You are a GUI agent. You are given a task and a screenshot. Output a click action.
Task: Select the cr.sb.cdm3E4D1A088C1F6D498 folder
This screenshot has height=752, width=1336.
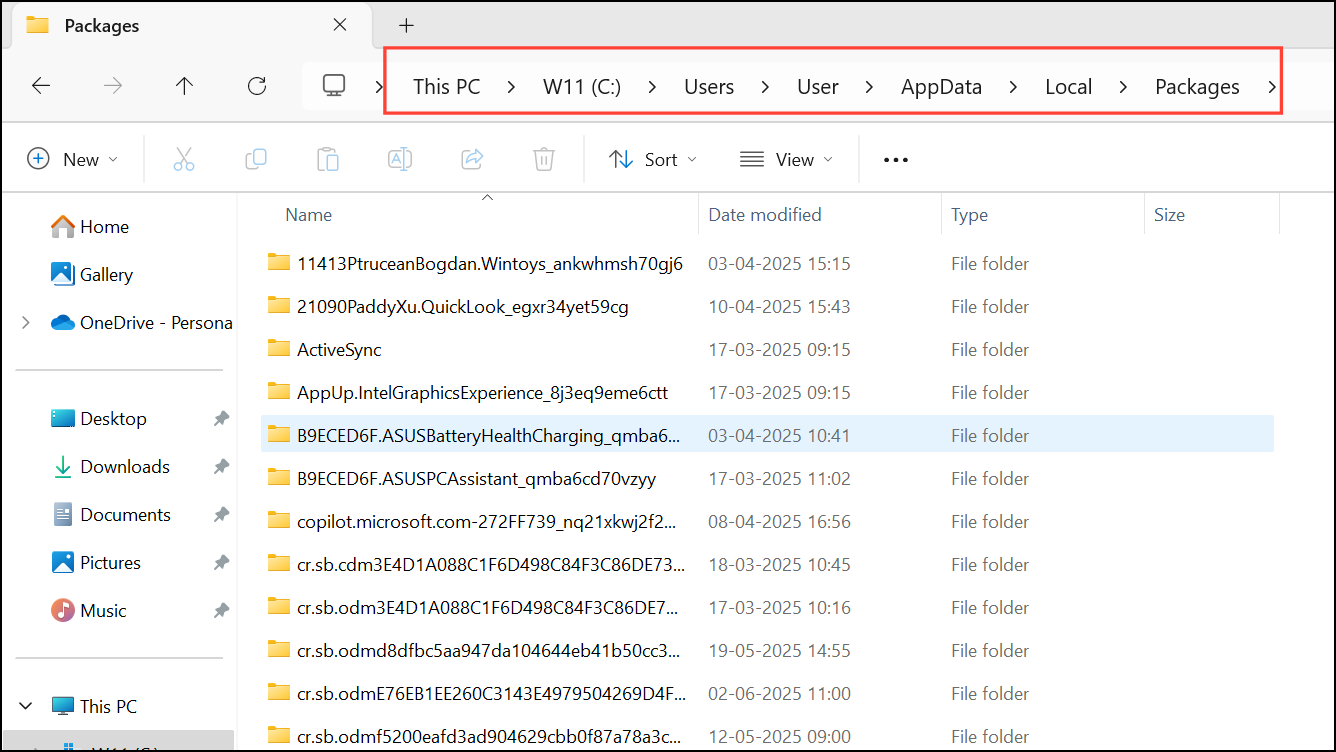[x=767, y=565]
